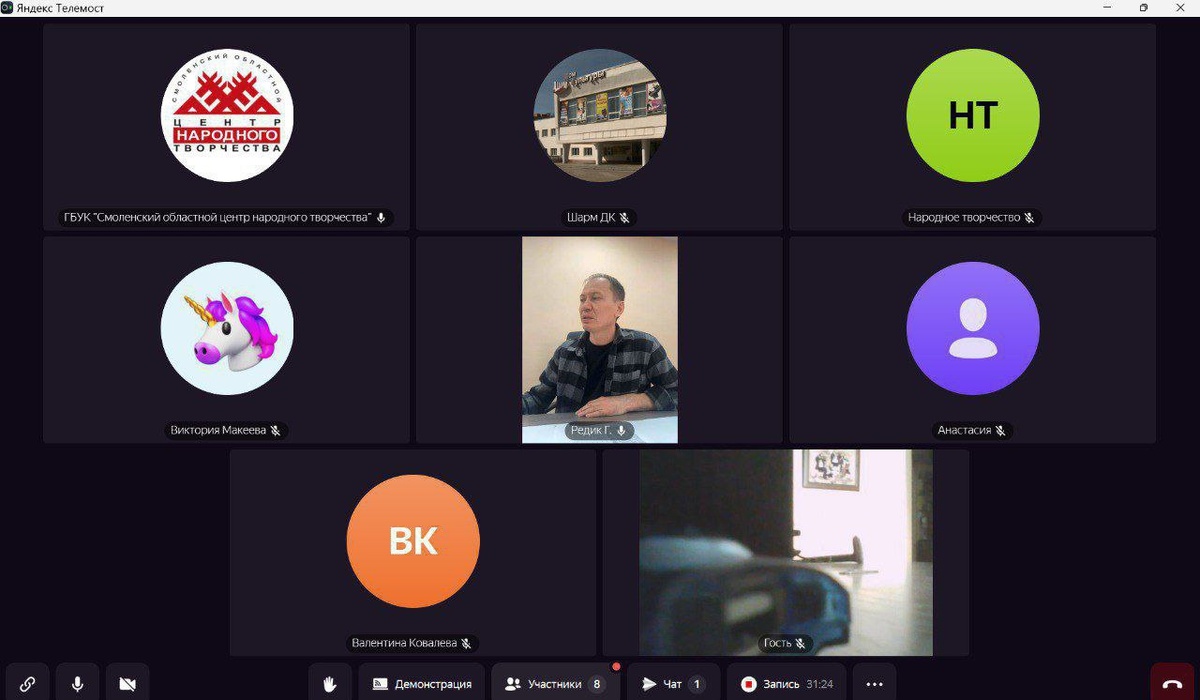The image size is (1200, 700).
Task: Click the ГБУК Смоленский областной центр name label
Action: coord(226,217)
